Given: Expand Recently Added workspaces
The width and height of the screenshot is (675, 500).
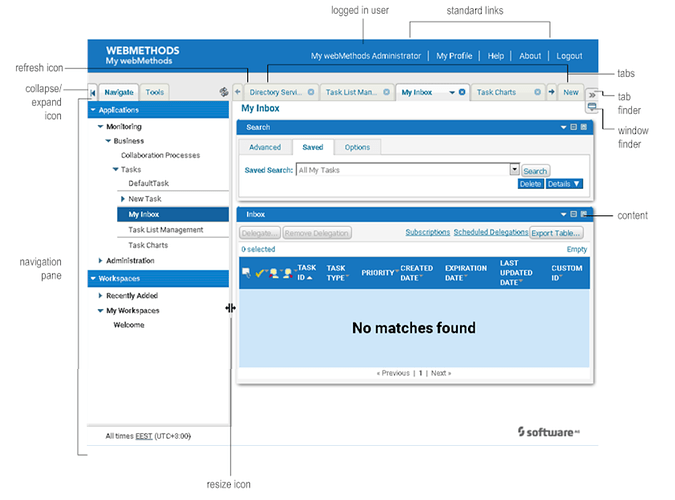Looking at the screenshot, I should pos(100,295).
